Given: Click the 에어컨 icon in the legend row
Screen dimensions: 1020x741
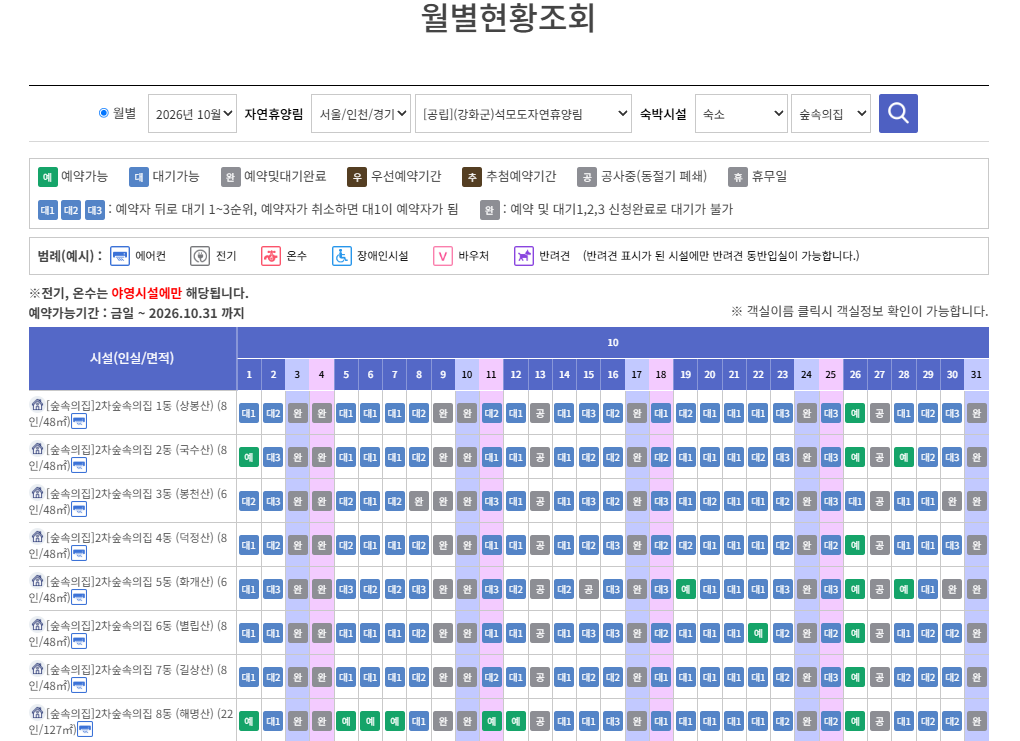Looking at the screenshot, I should (120, 256).
